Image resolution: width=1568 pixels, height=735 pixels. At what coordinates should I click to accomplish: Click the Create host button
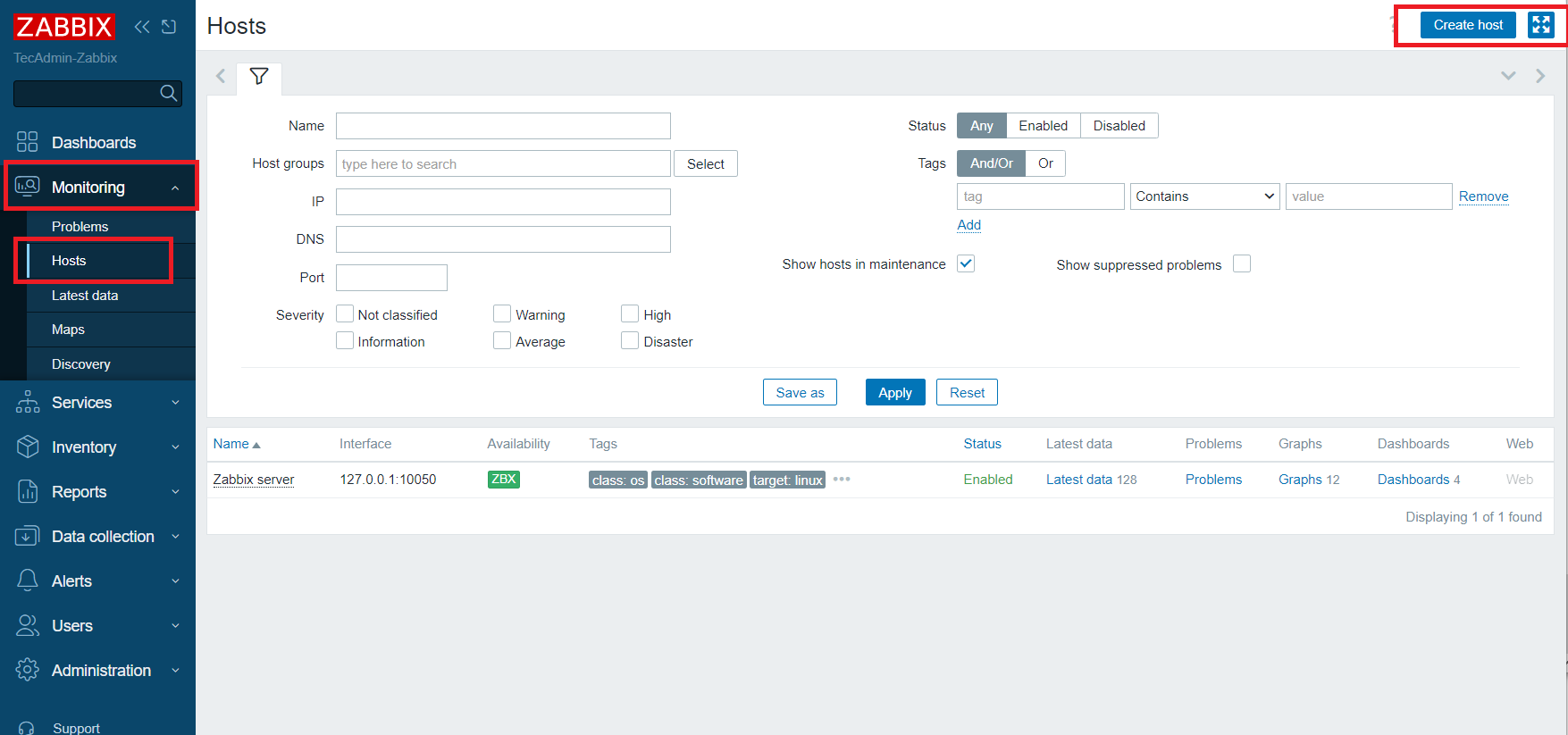1468,25
